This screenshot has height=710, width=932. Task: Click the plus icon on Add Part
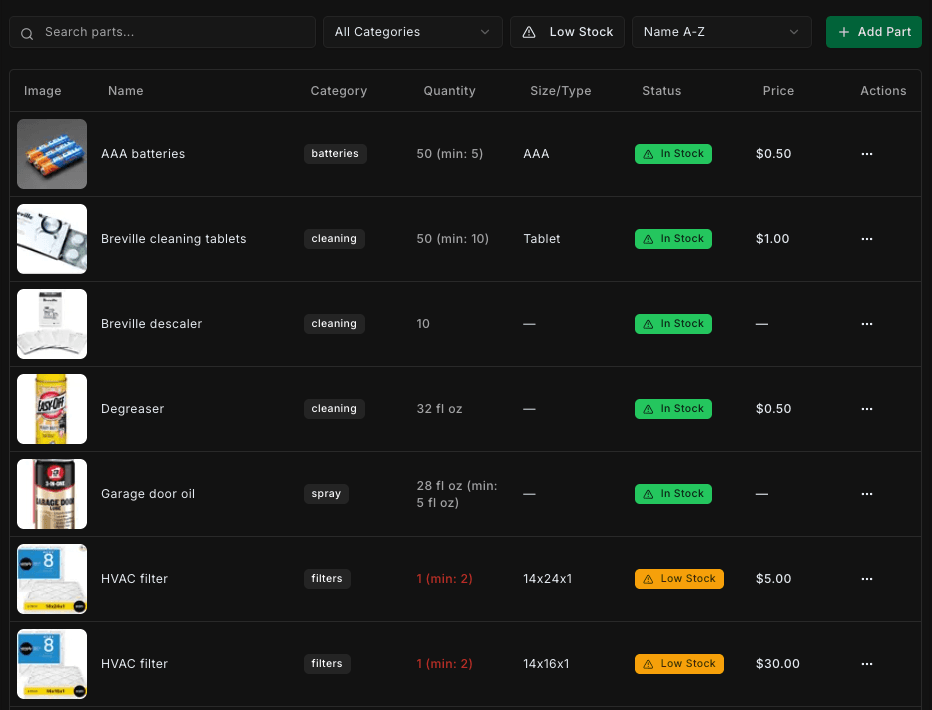(843, 31)
